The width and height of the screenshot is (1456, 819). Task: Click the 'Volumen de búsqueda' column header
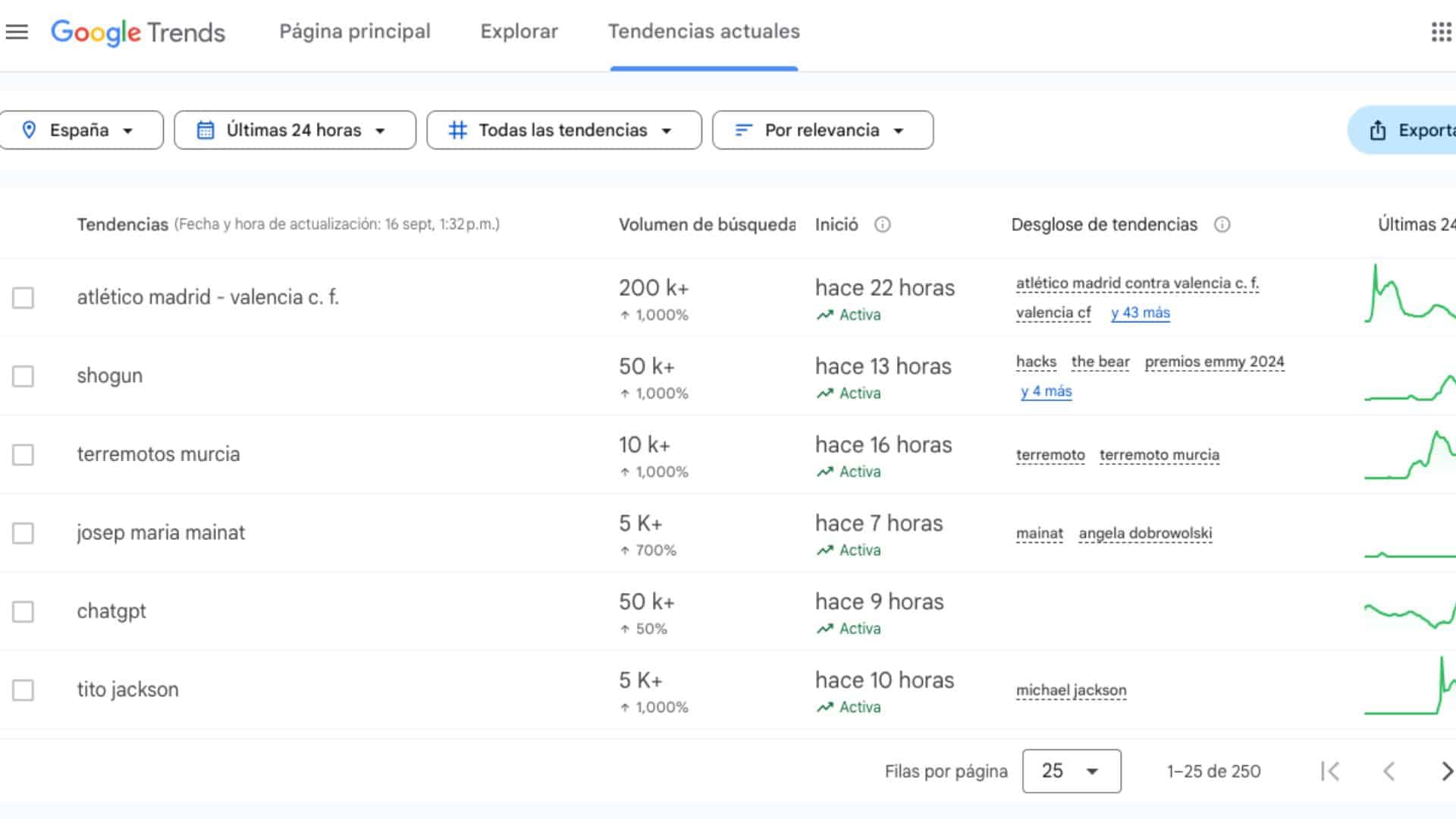pyautogui.click(x=707, y=224)
